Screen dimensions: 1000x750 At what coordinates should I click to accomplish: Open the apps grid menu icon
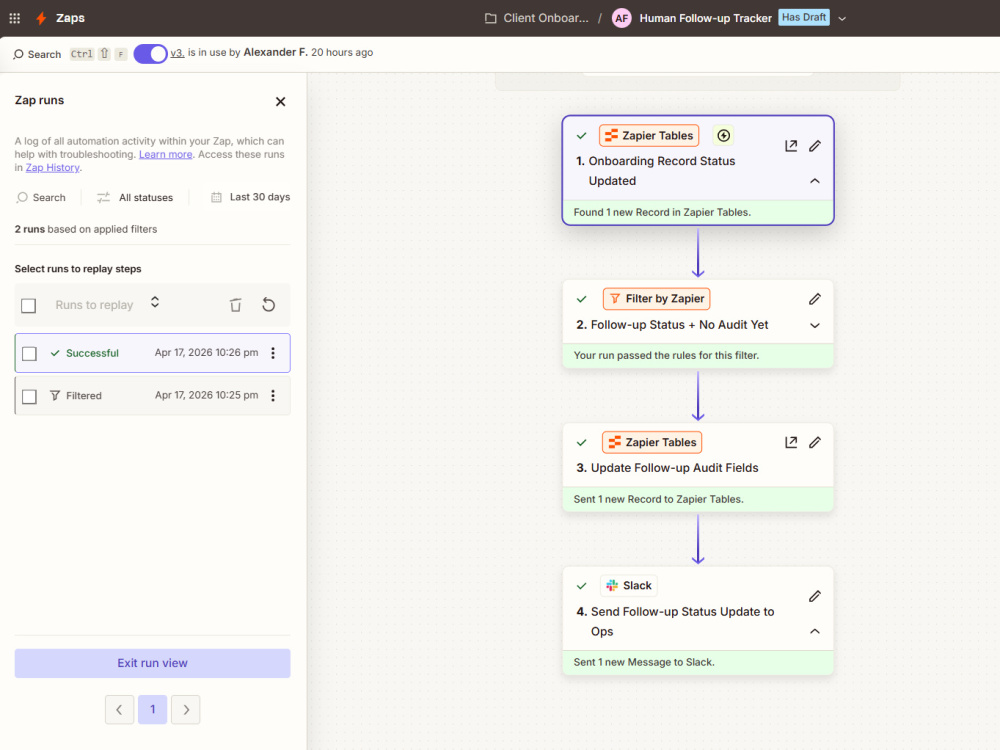tap(15, 18)
